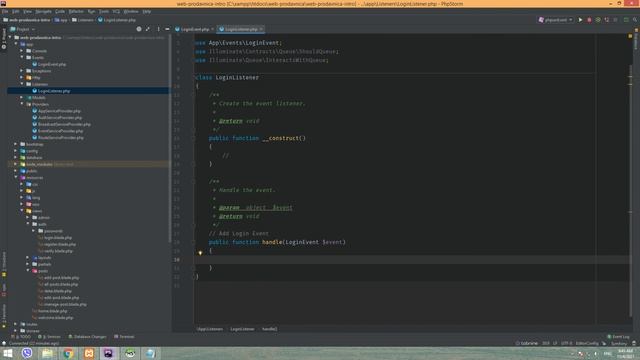640x360 pixels.
Task: Click the yellow inspection indicator at editor top right
Action: point(630,36)
